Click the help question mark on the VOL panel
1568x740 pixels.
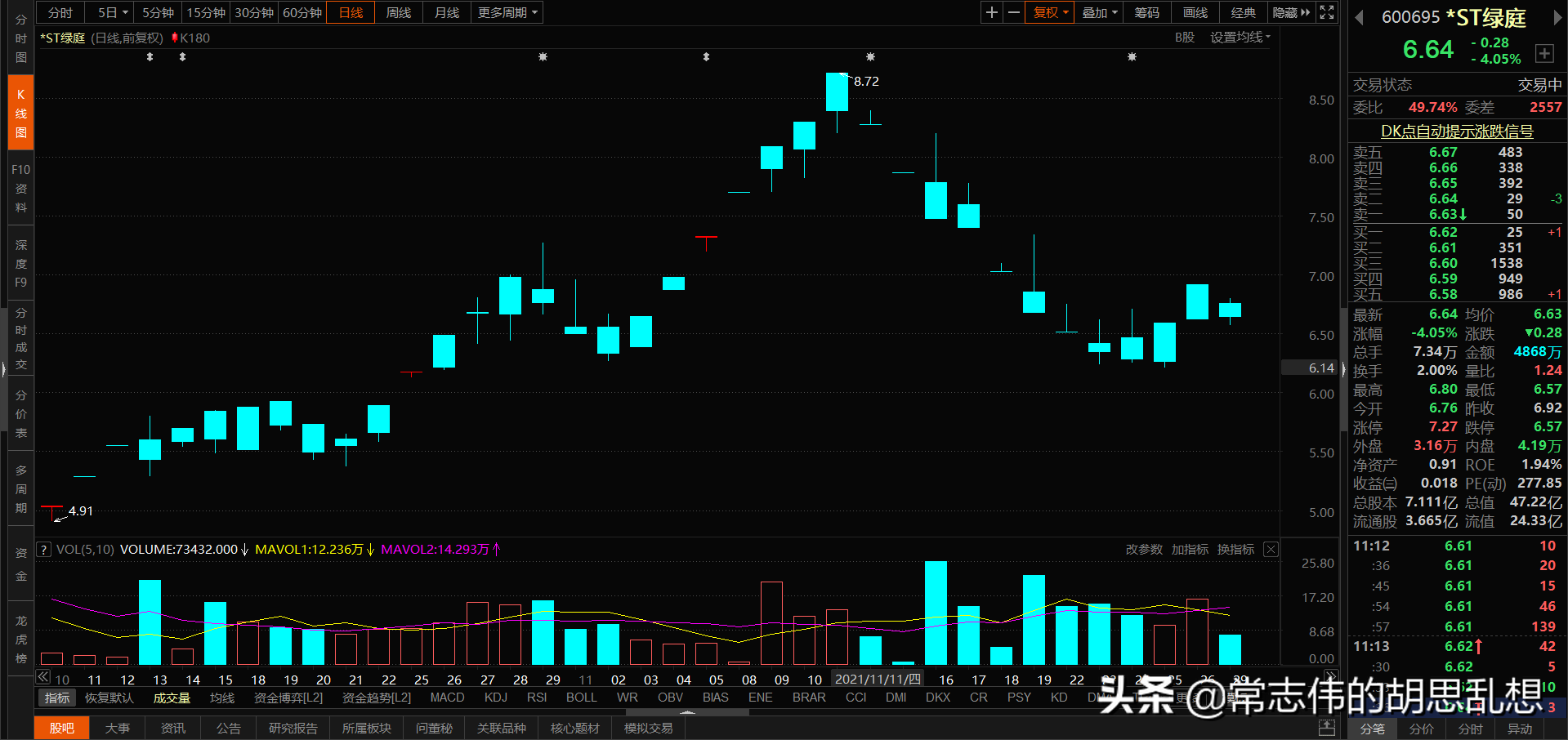(43, 549)
